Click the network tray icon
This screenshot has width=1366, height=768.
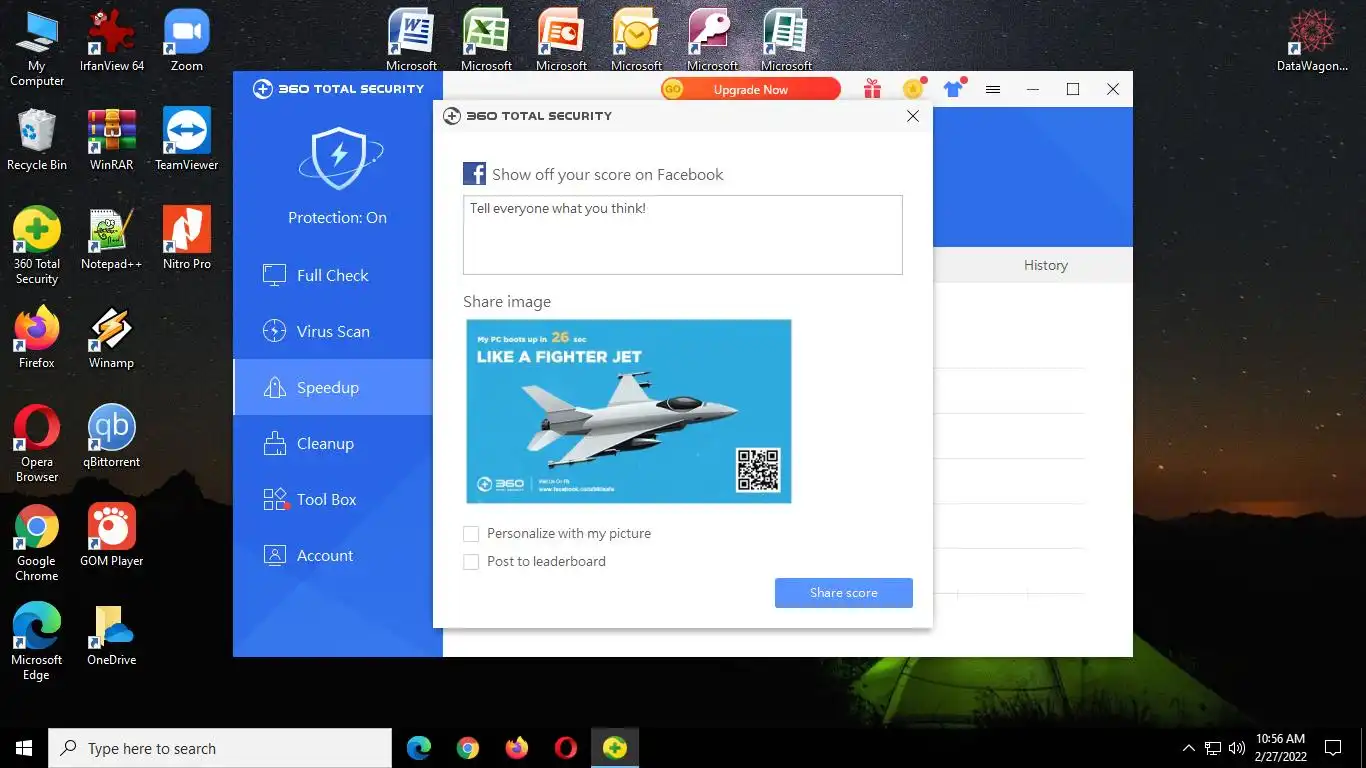pyautogui.click(x=1212, y=748)
